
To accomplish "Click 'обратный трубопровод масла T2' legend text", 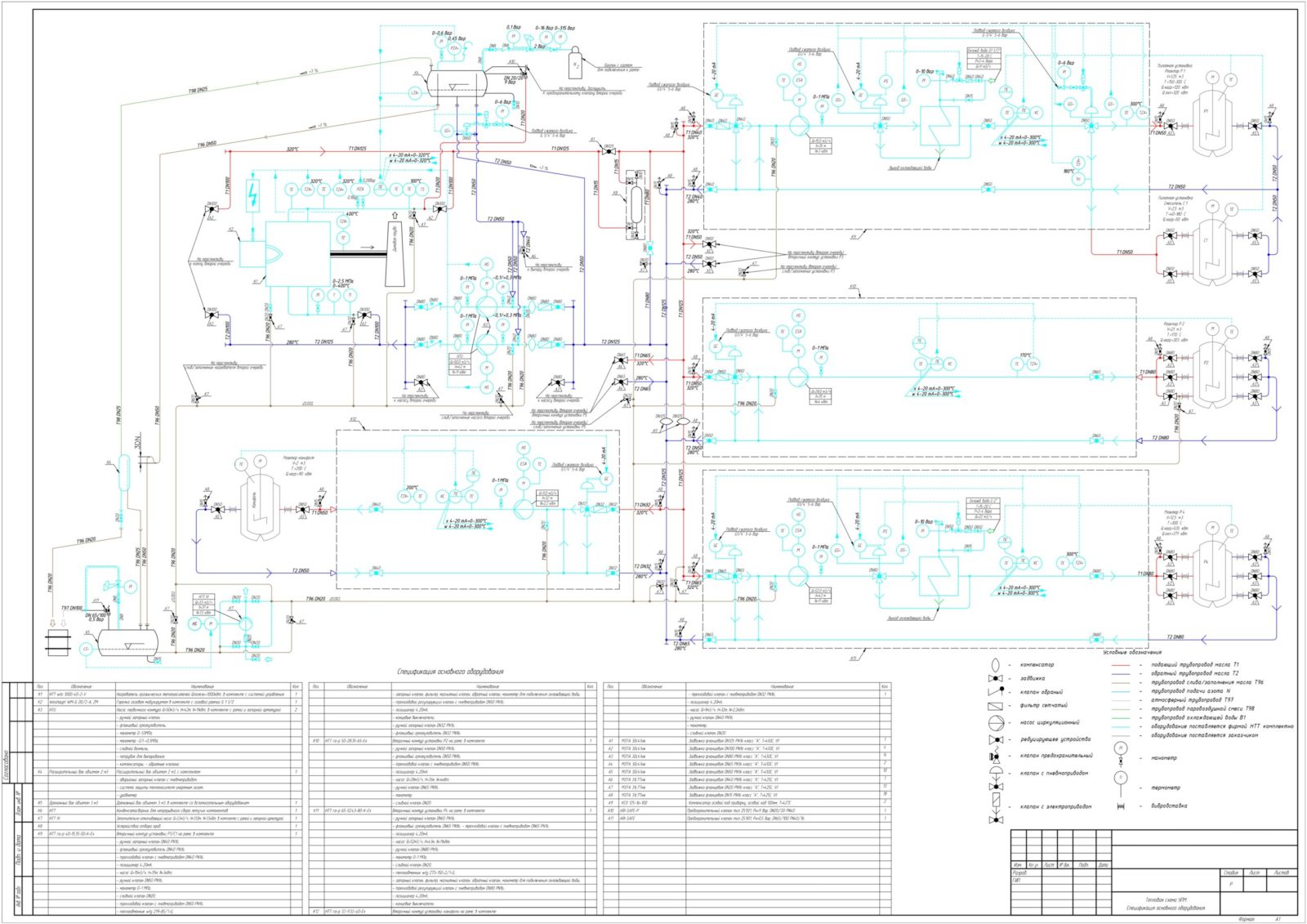I will tap(1195, 673).
